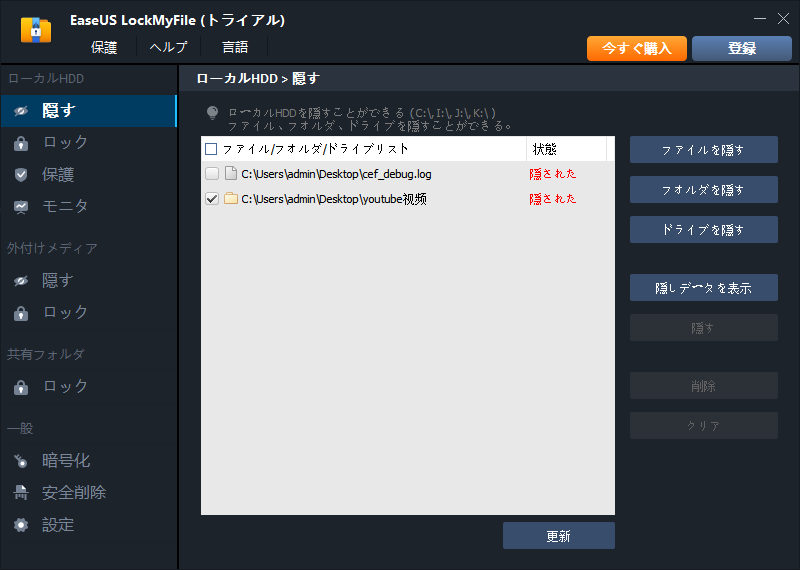Image resolution: width=800 pixels, height=570 pixels.
Task: Click the lightbulb tip icon
Action: [212, 113]
